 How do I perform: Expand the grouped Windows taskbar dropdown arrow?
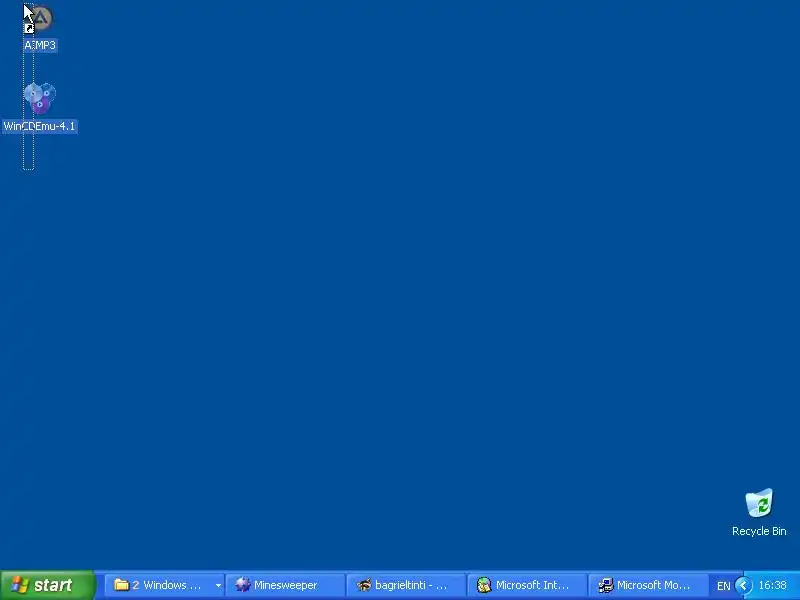pos(218,585)
